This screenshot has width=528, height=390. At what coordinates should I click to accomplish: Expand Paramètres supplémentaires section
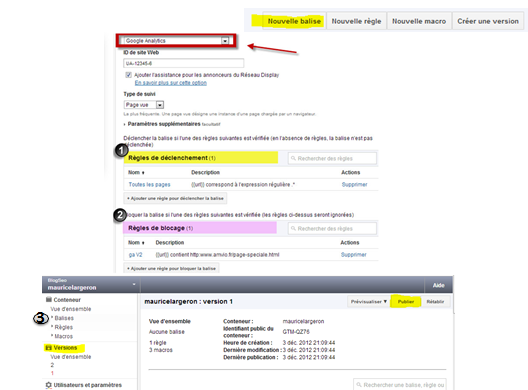pos(164,124)
